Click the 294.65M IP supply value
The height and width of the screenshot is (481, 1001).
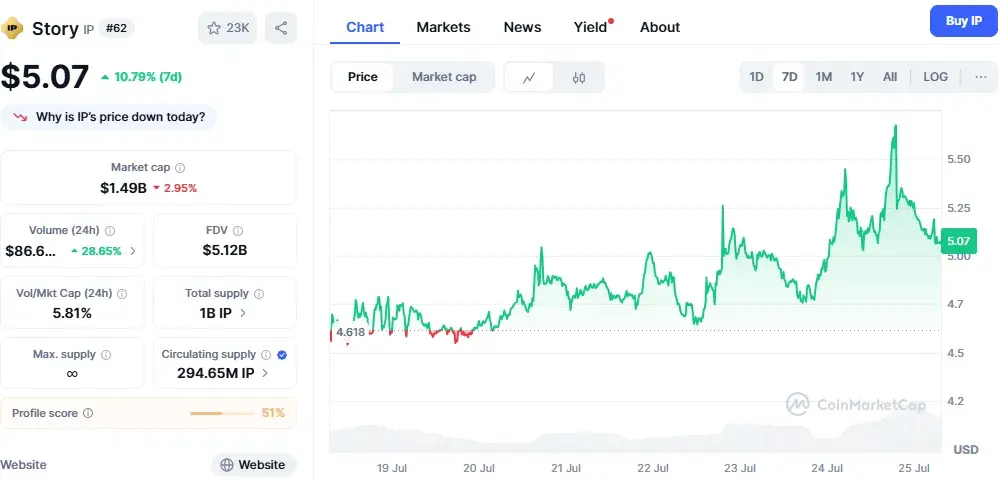pos(216,374)
